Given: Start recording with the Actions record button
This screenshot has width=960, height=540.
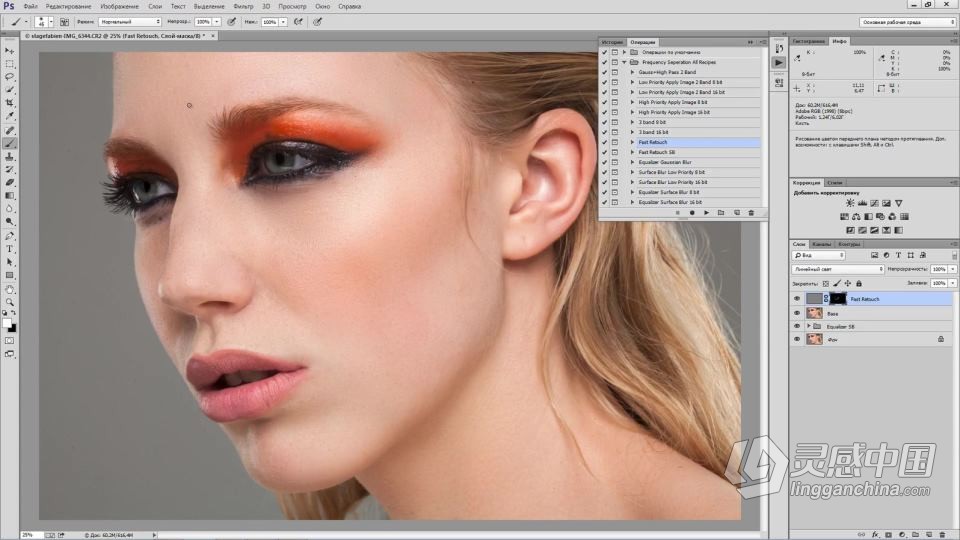Looking at the screenshot, I should tap(691, 213).
